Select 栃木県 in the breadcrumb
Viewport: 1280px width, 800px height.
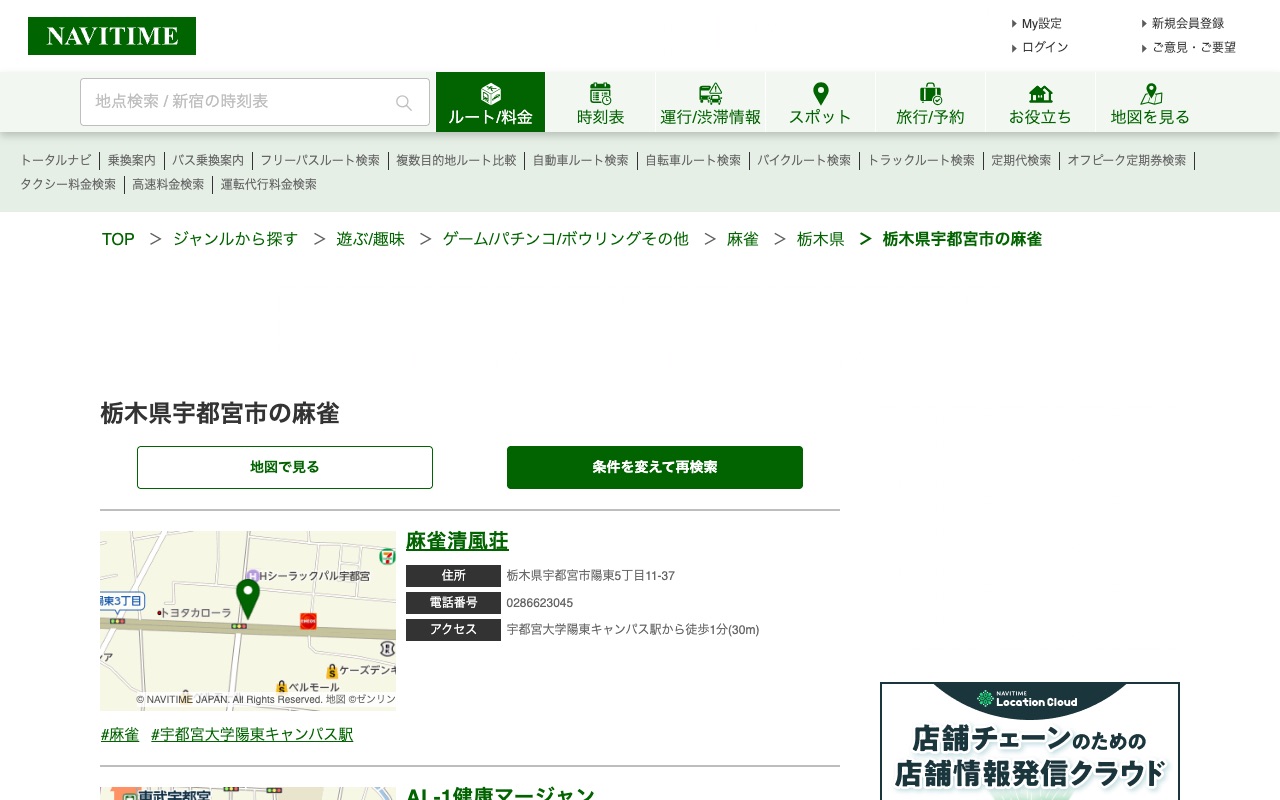(820, 239)
